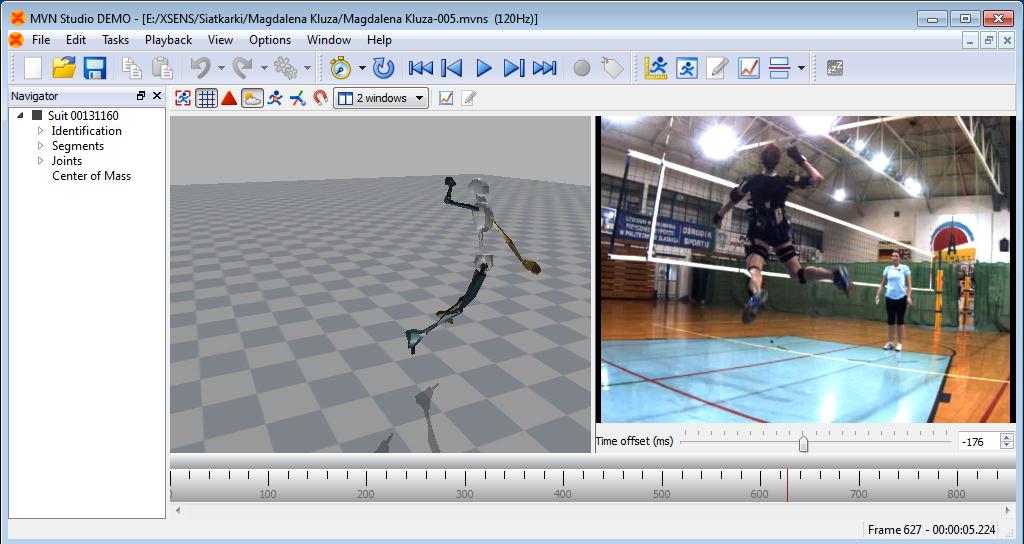The height and width of the screenshot is (544, 1024).
Task: Click the grayed paste icon
Action: (162, 67)
